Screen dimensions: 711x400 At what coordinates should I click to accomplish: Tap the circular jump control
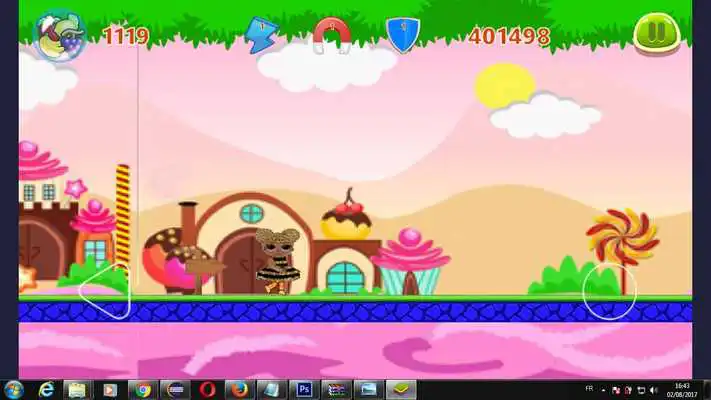pos(610,291)
